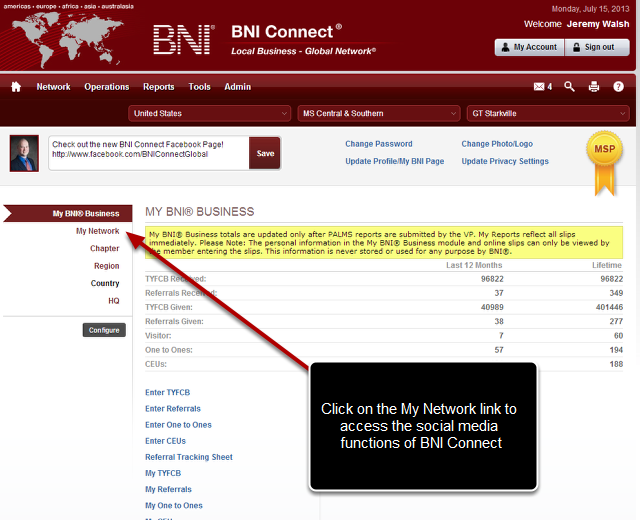Open the help question mark icon
Screen dimensions: 640x520
point(619,87)
